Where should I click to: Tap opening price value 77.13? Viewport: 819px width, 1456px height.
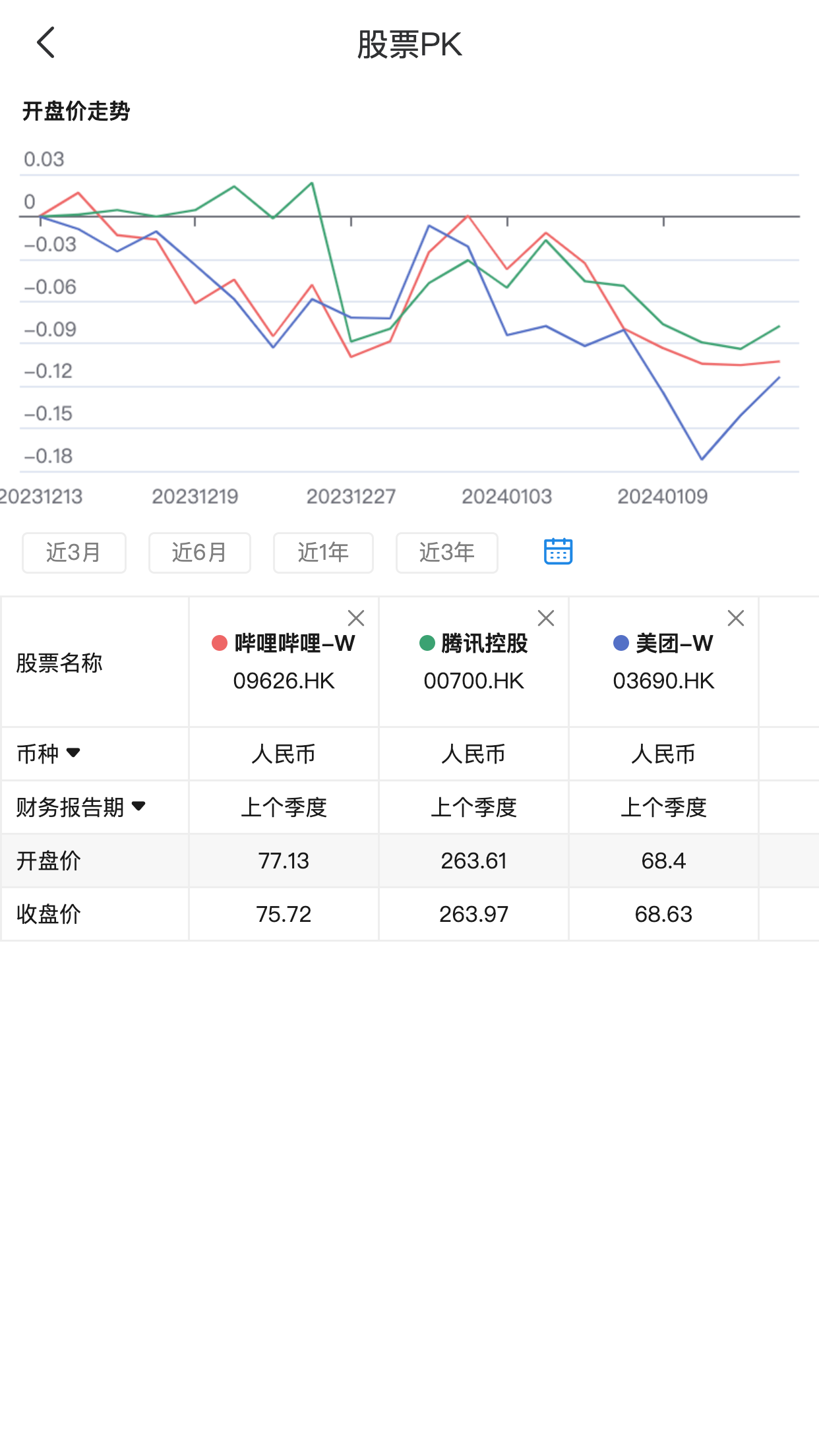point(284,861)
